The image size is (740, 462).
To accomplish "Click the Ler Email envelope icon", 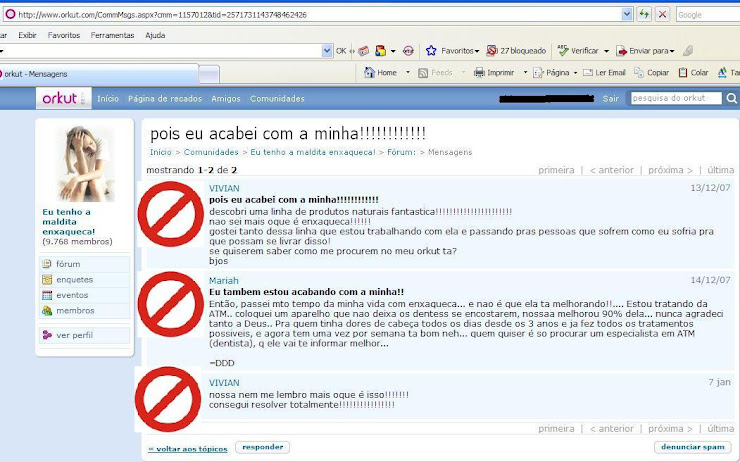I will click(x=588, y=73).
